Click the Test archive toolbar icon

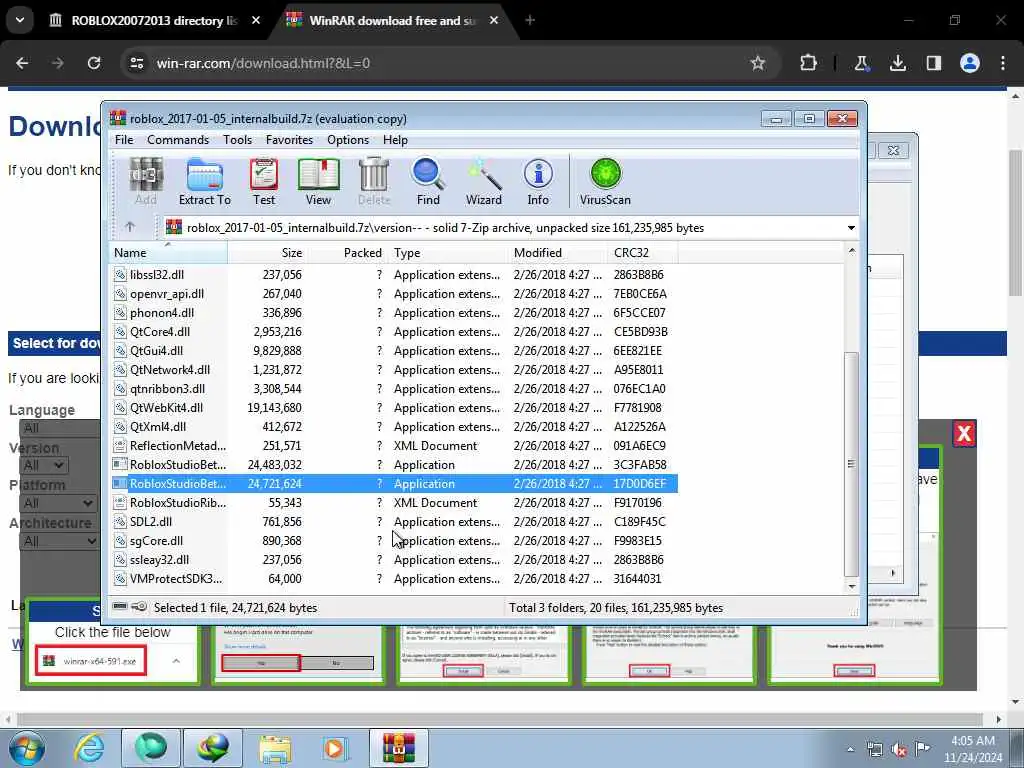tap(264, 182)
